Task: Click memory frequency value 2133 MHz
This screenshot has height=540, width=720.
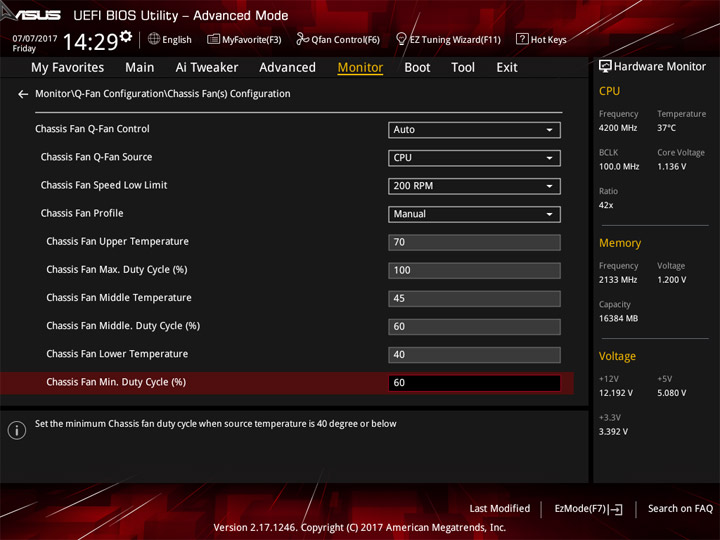Action: pos(618,280)
